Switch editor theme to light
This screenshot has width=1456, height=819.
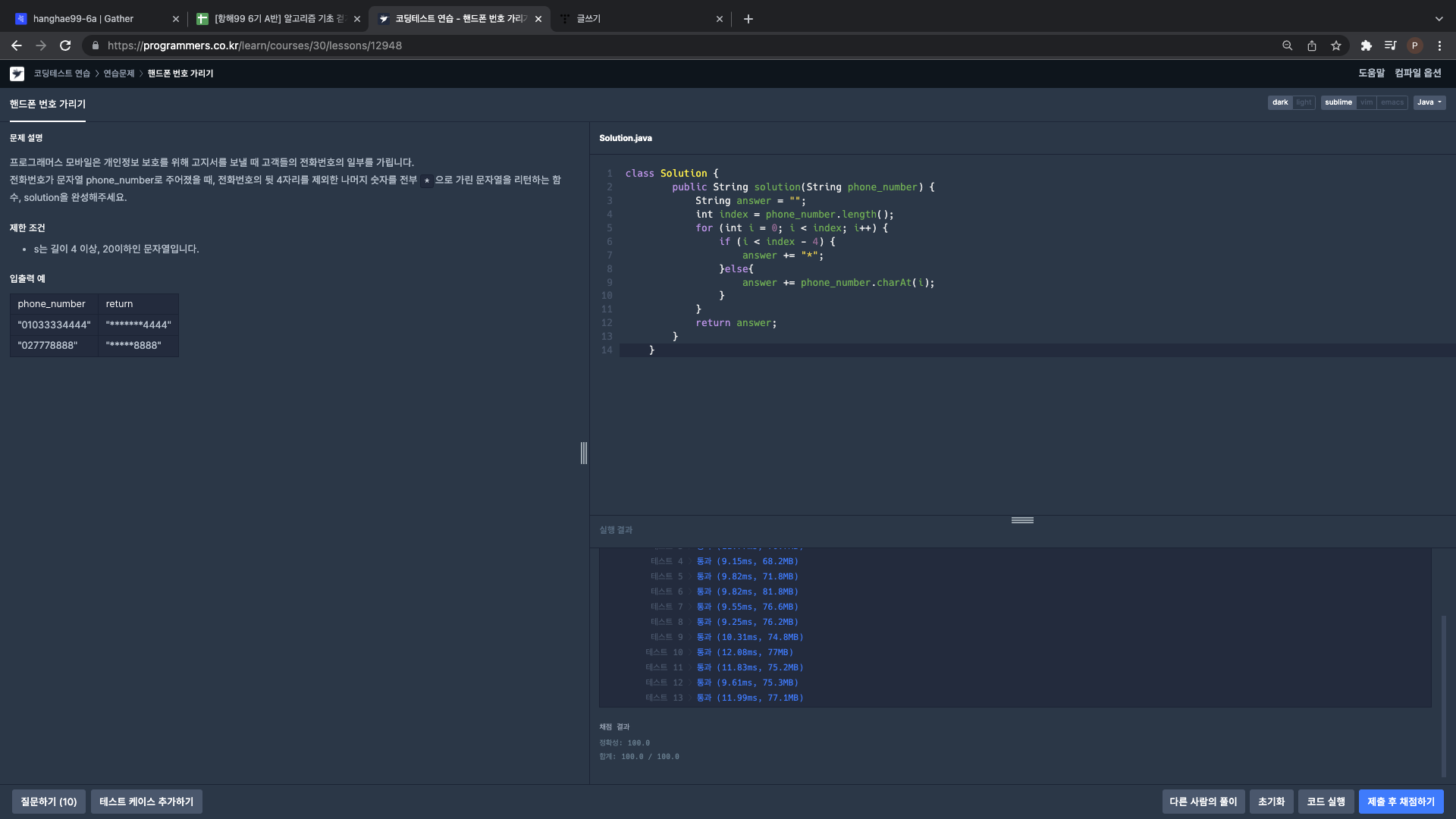click(x=1304, y=102)
